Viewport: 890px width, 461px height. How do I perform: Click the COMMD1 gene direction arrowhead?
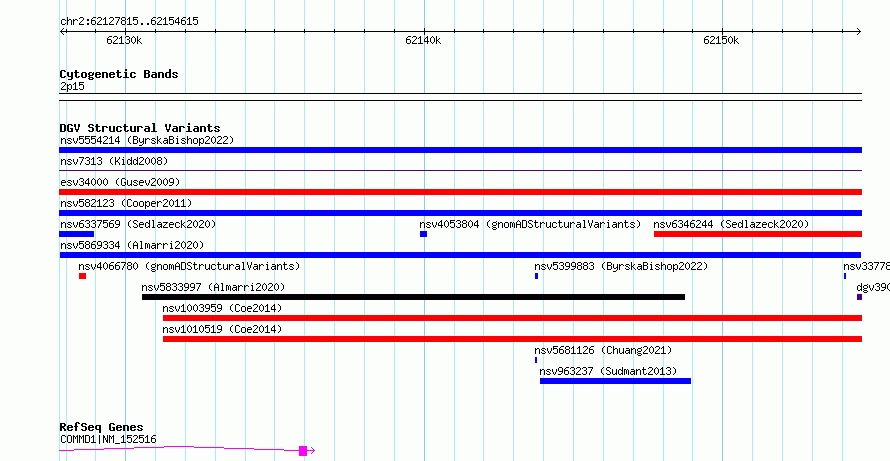click(312, 451)
